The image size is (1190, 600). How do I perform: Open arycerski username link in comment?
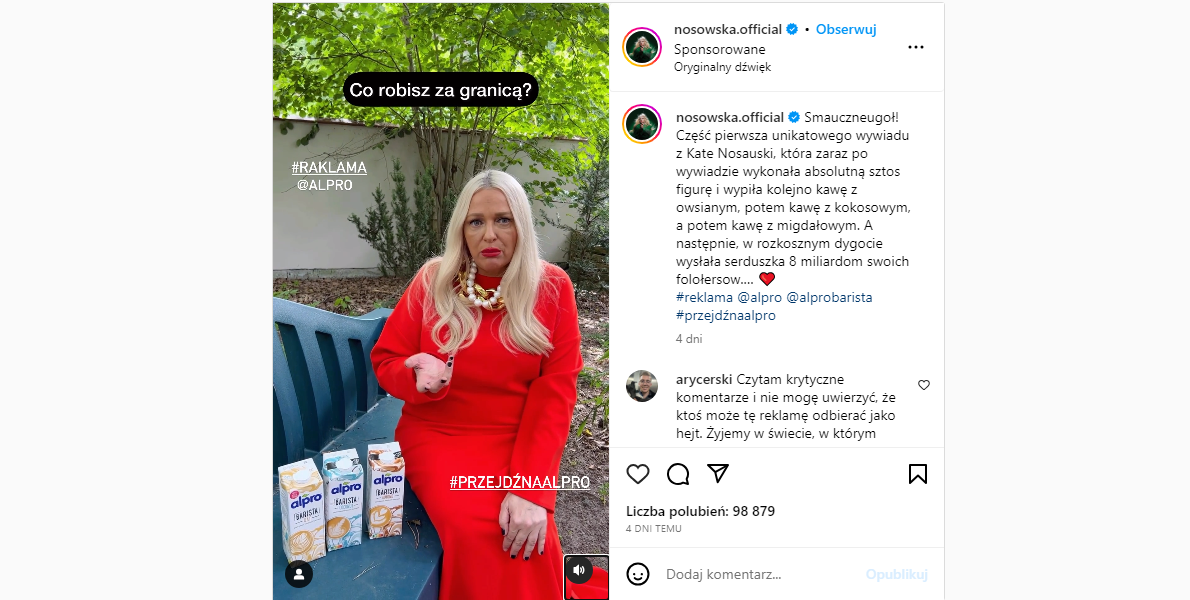pos(704,379)
